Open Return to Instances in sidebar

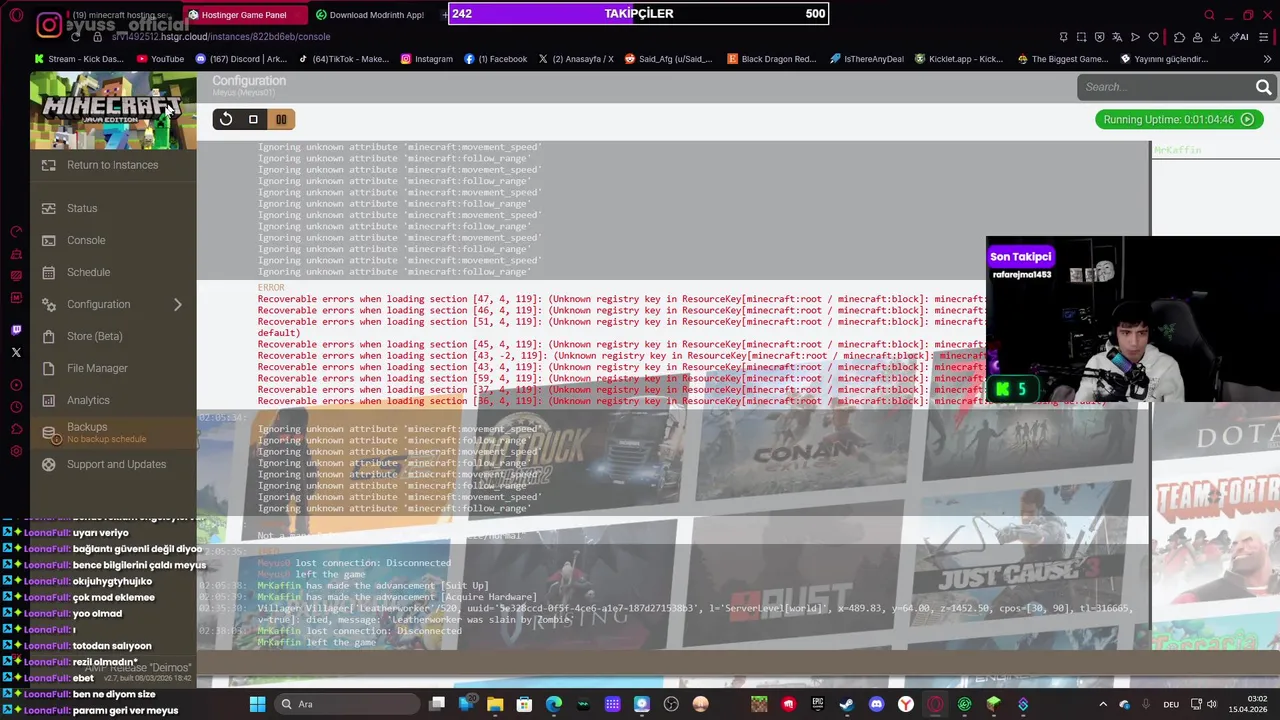click(112, 165)
